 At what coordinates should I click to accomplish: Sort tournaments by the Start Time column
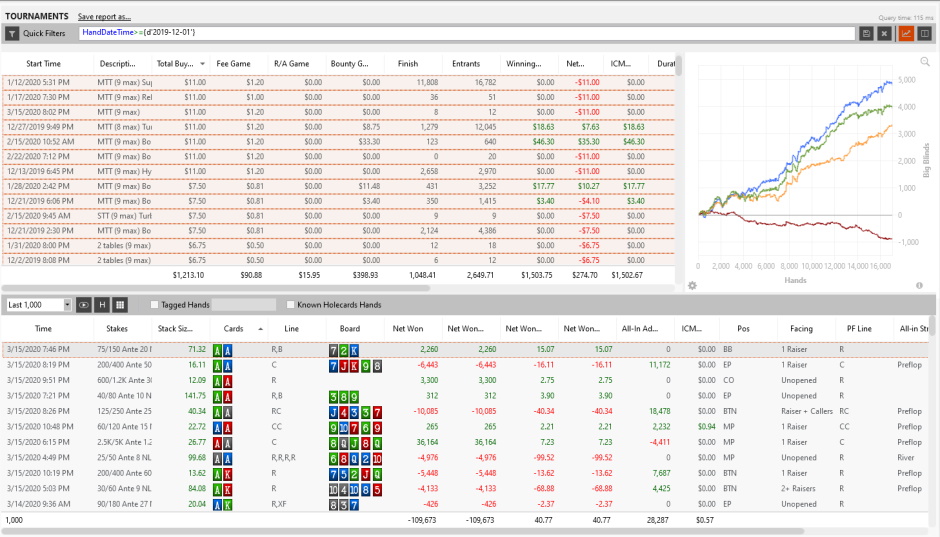(x=43, y=64)
